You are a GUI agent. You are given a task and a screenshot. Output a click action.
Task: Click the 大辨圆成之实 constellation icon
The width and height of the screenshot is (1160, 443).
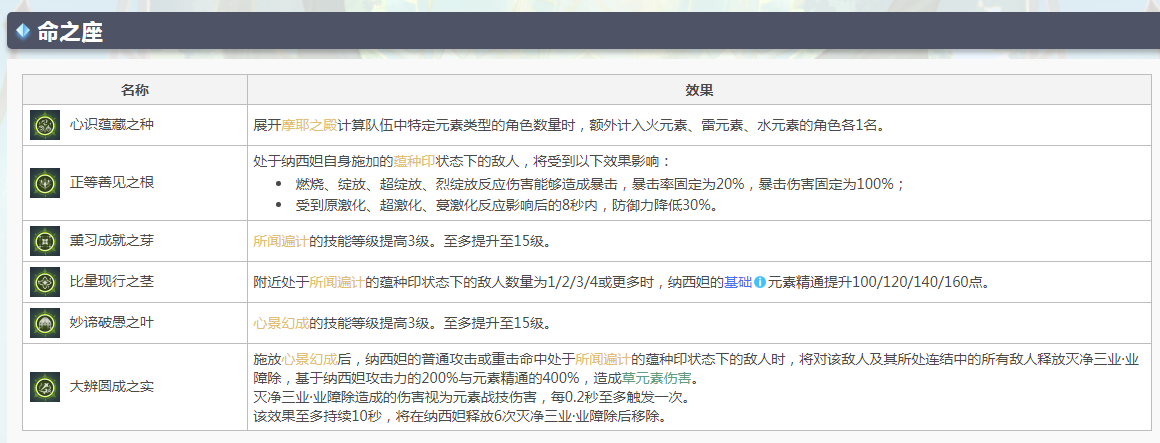coord(44,387)
